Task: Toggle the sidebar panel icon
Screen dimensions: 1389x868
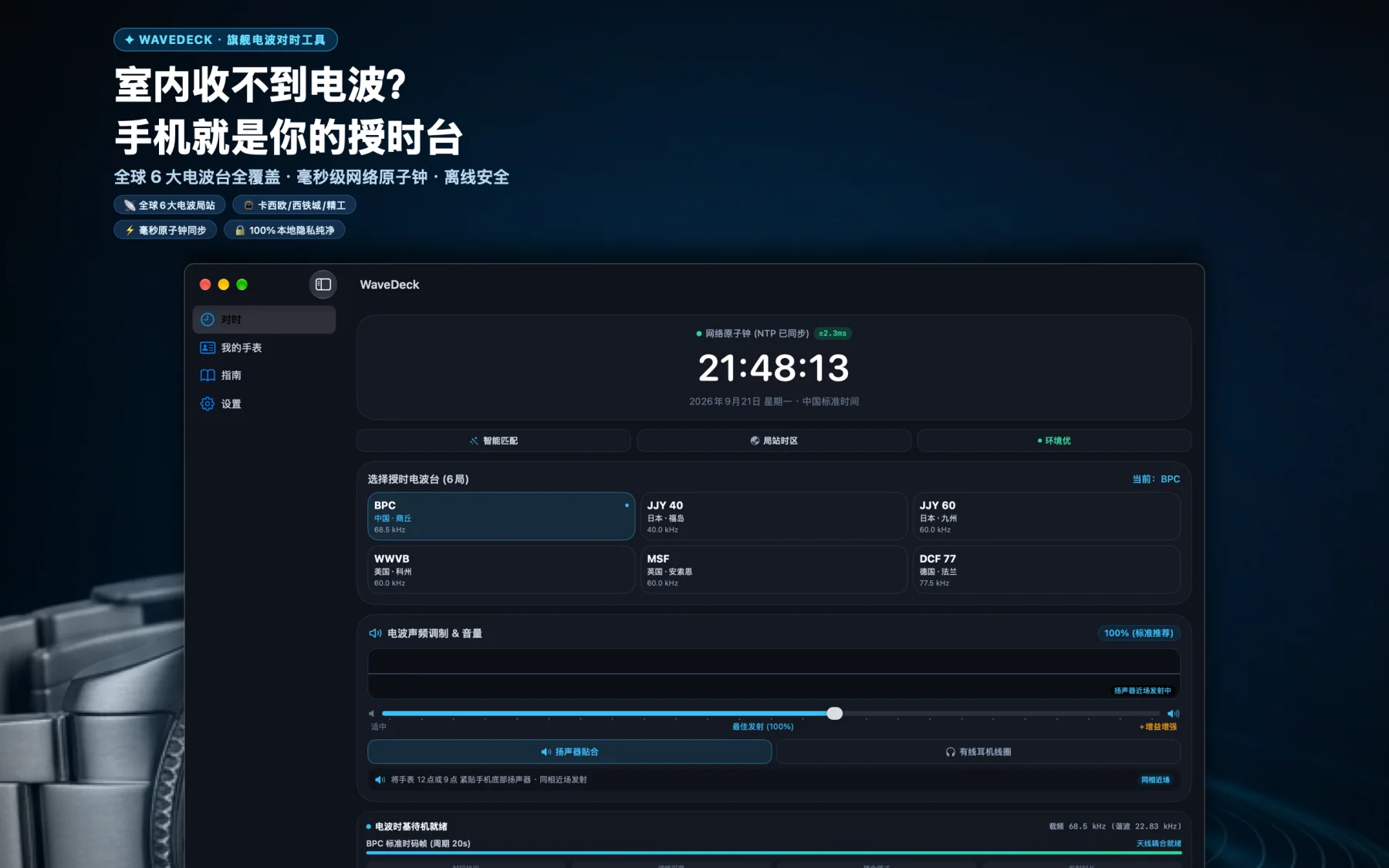Action: point(323,285)
